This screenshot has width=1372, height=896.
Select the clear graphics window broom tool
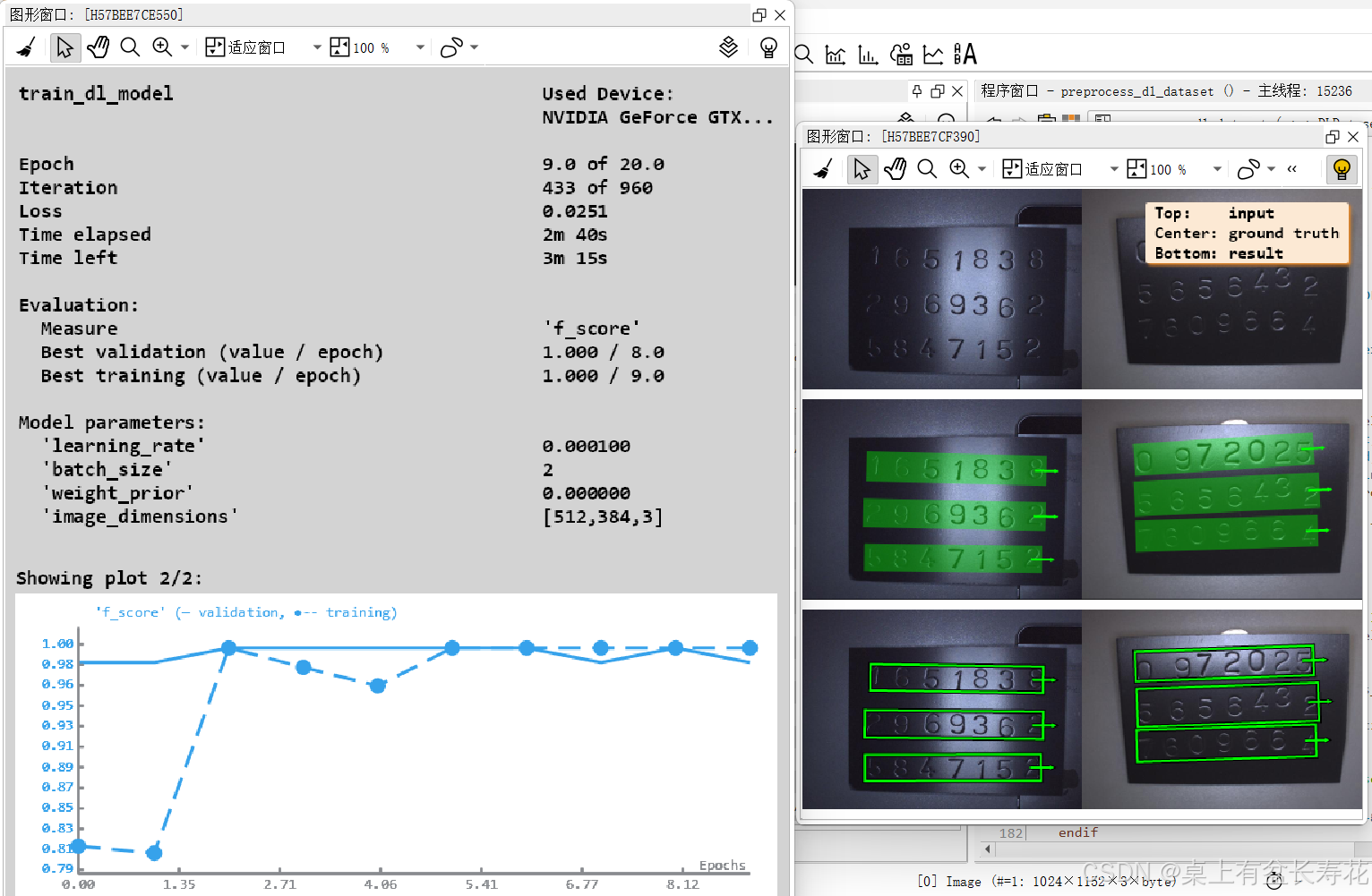click(x=25, y=47)
